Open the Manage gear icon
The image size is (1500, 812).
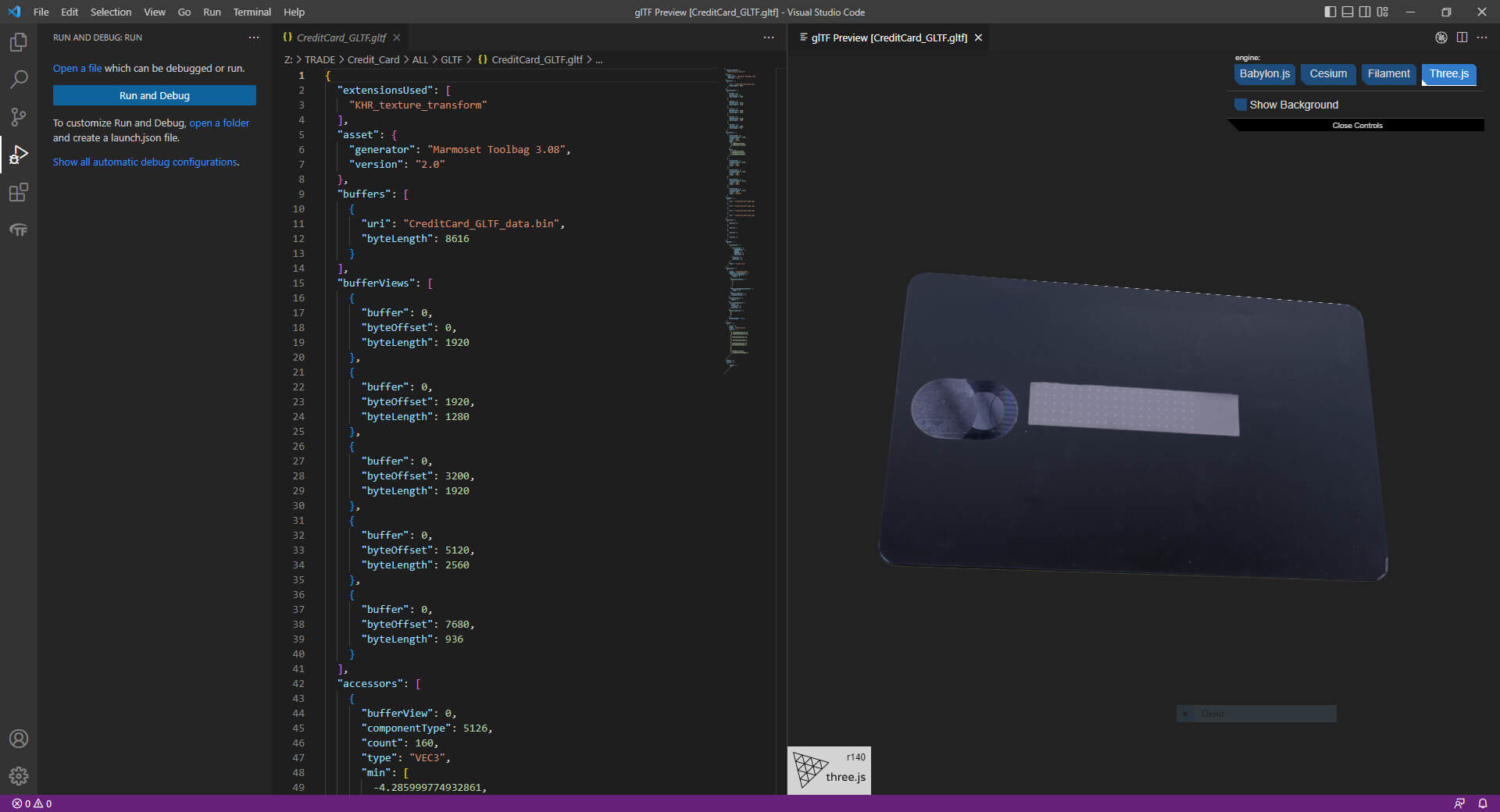coord(19,776)
